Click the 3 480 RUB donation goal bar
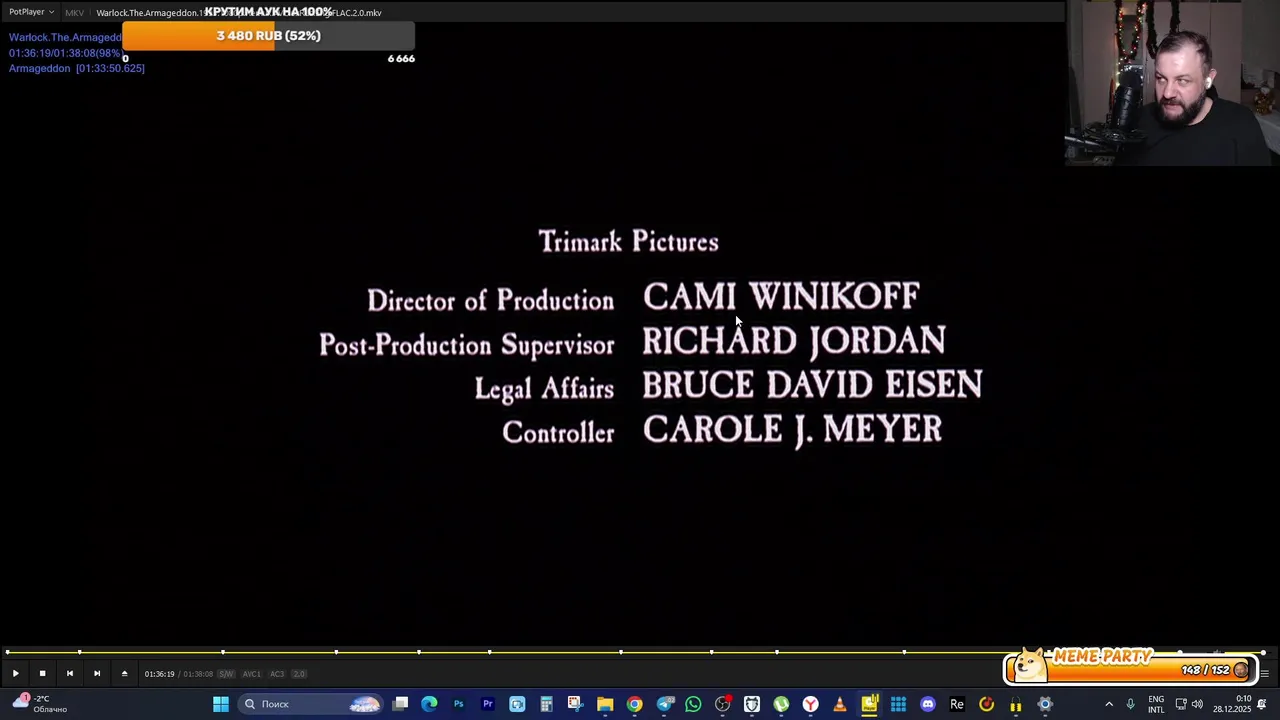 coord(268,36)
